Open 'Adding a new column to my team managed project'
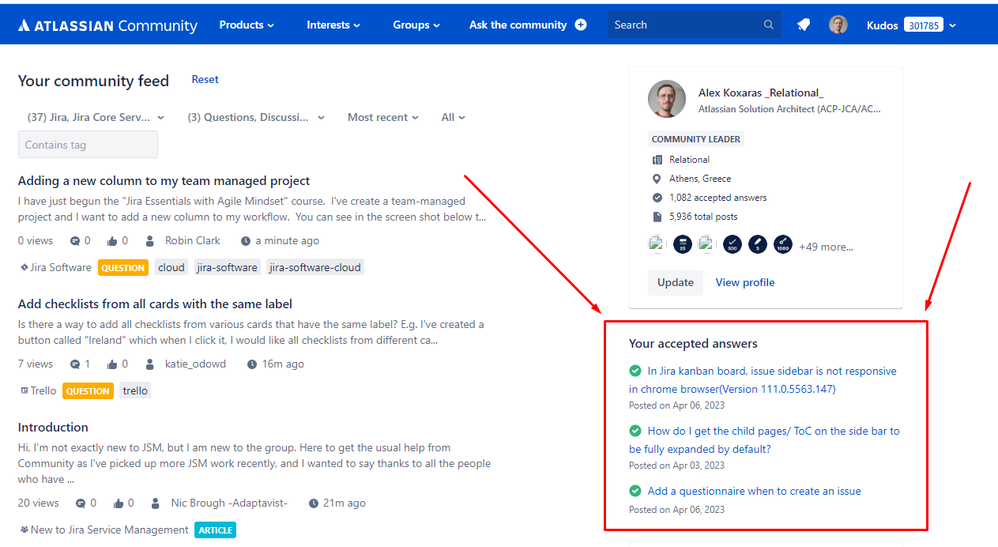This screenshot has height=547, width=998. point(164,181)
